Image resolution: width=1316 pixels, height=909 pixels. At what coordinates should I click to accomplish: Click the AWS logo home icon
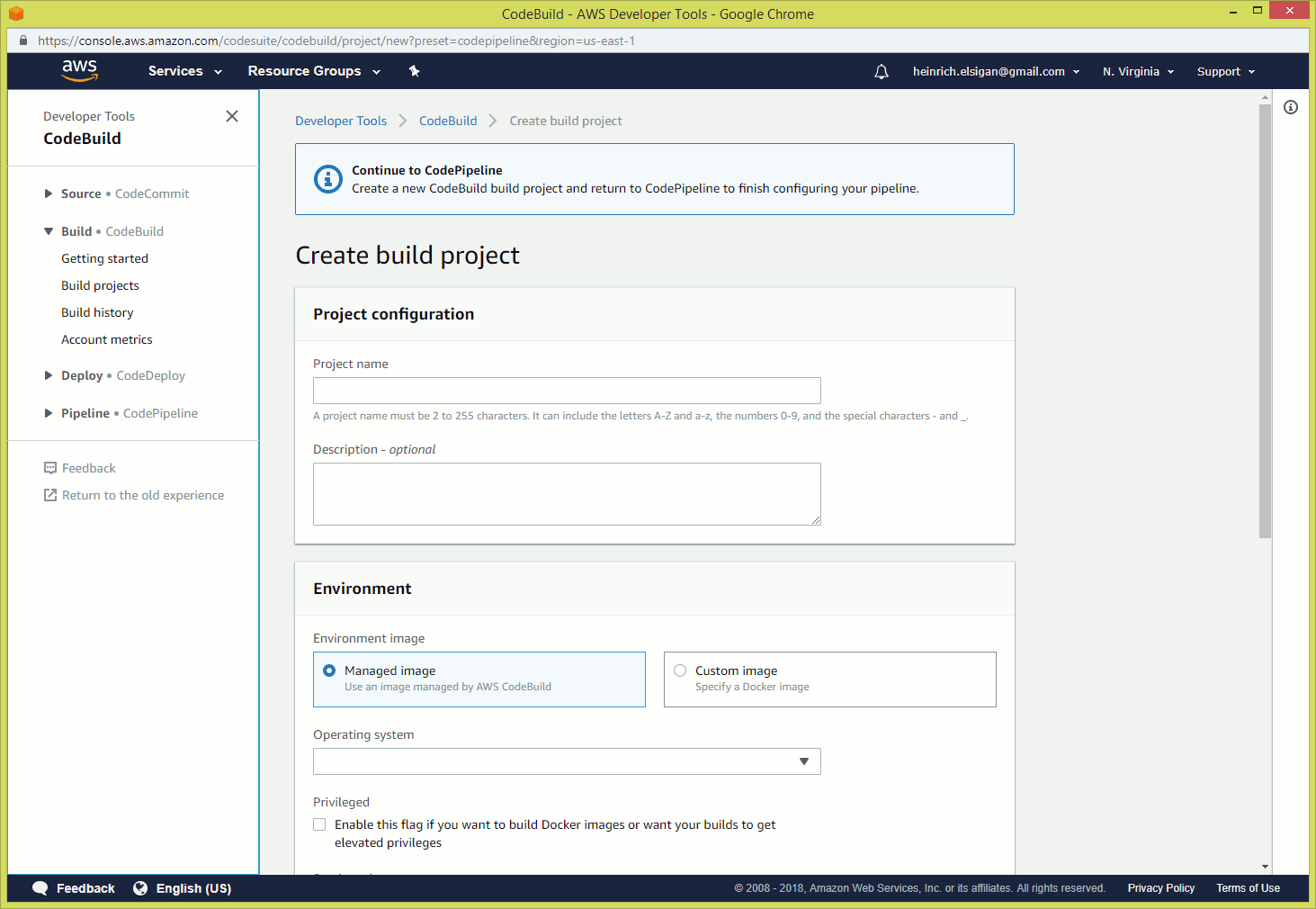[x=79, y=70]
